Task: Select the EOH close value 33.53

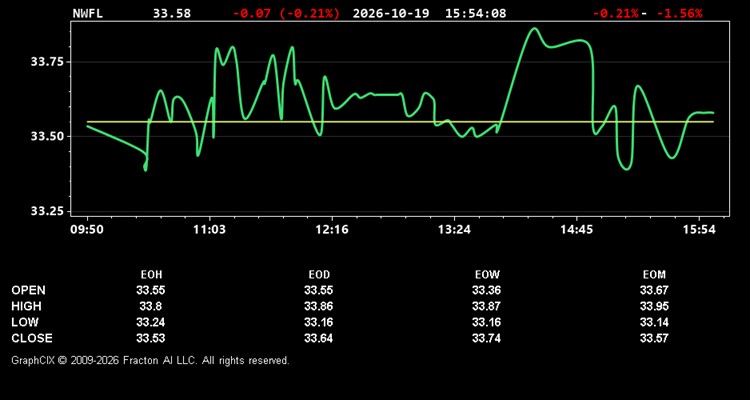Action: point(151,338)
